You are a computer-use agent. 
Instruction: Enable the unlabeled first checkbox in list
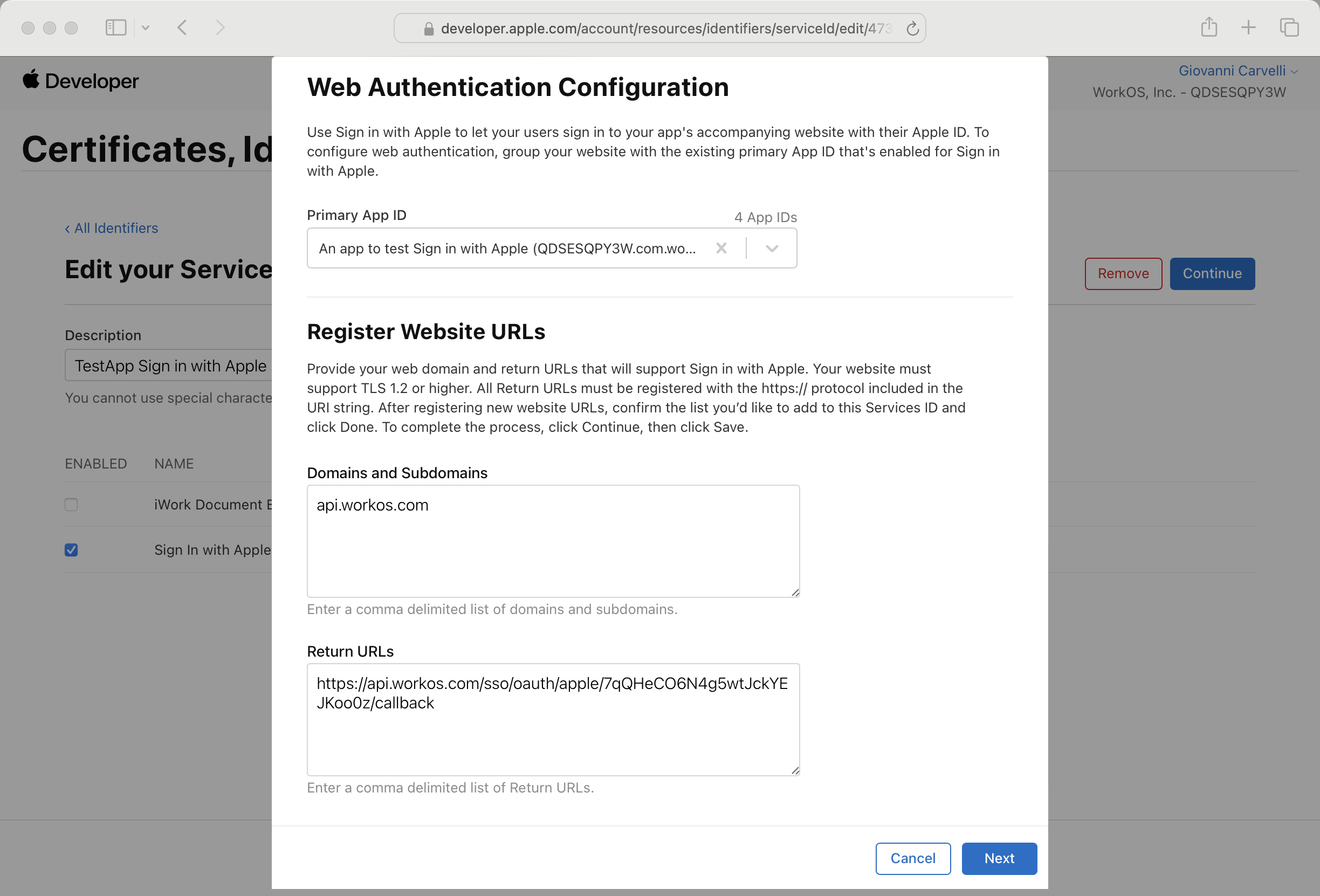[x=71, y=504]
